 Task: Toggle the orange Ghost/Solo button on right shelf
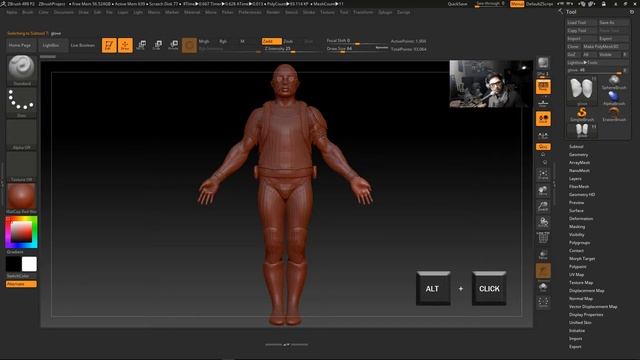pyautogui.click(x=543, y=271)
